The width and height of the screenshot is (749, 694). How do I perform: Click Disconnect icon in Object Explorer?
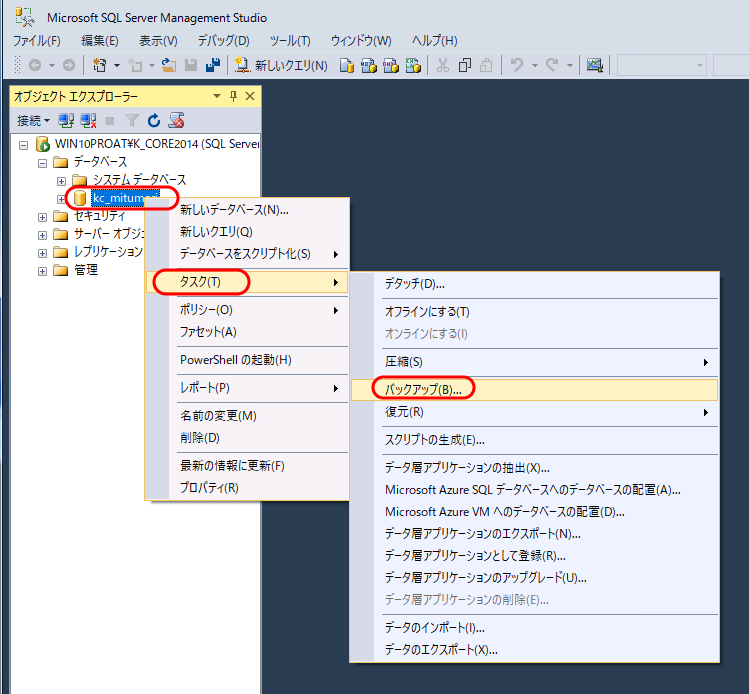(x=88, y=121)
